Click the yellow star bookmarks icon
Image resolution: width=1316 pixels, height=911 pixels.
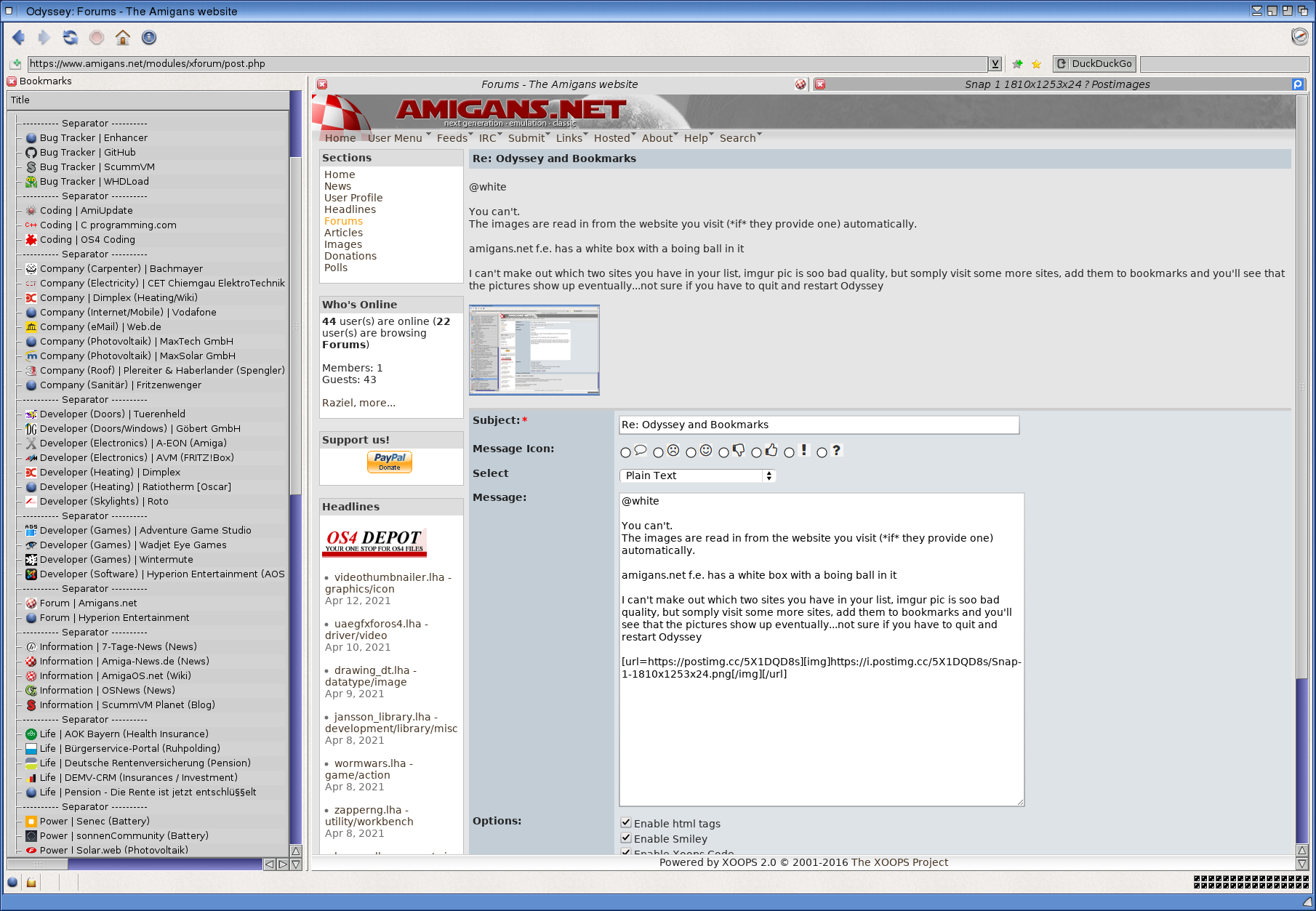click(1037, 64)
